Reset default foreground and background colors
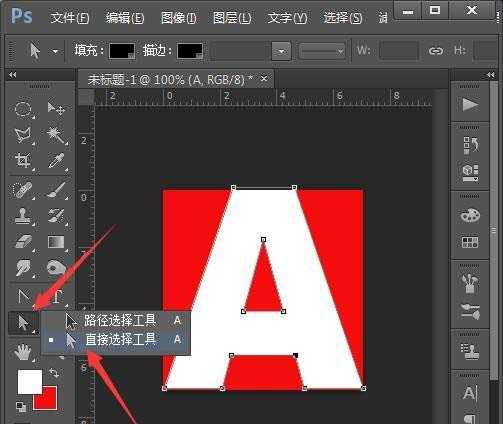Viewport: 503px width, 424px height. [21, 406]
